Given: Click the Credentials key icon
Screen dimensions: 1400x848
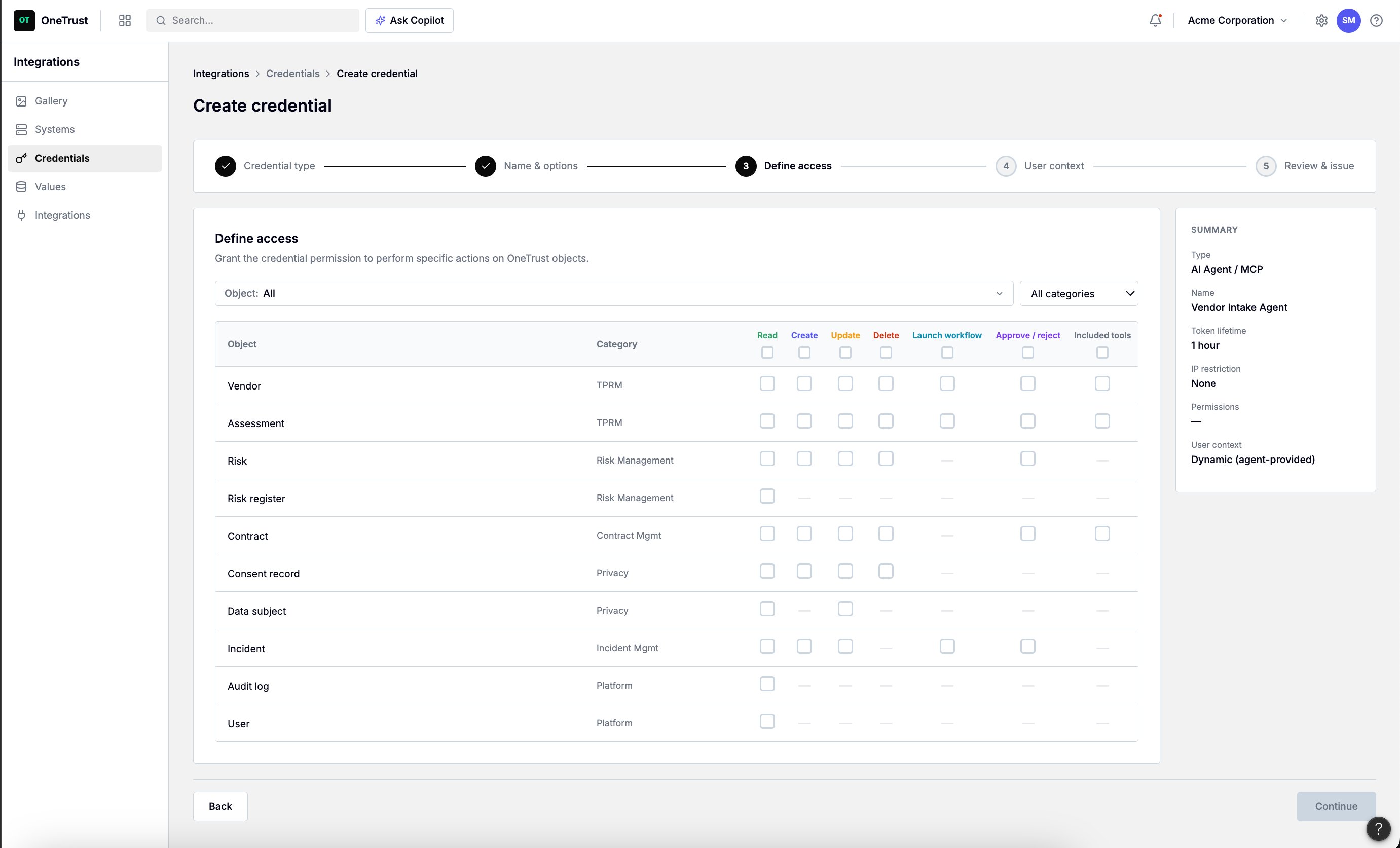Looking at the screenshot, I should pos(22,158).
